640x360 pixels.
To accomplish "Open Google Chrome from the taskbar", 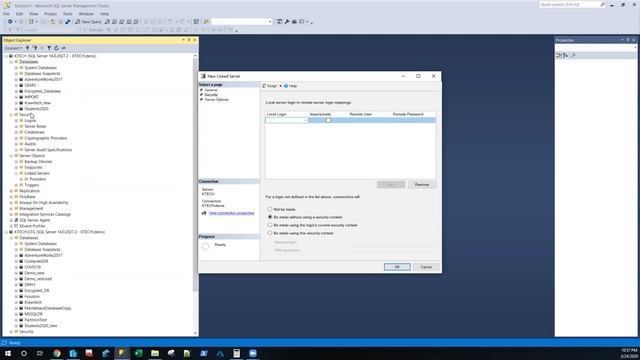I will click(57, 353).
